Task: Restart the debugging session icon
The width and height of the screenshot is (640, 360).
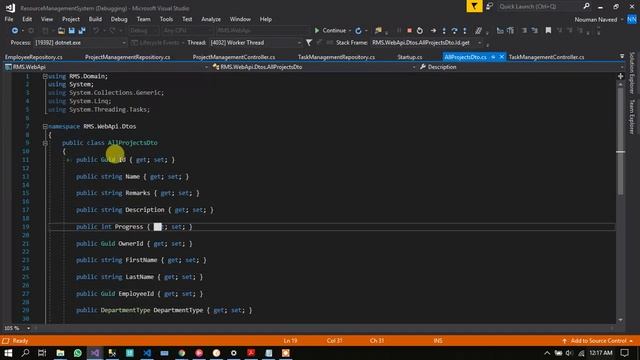Action: pos(420,31)
